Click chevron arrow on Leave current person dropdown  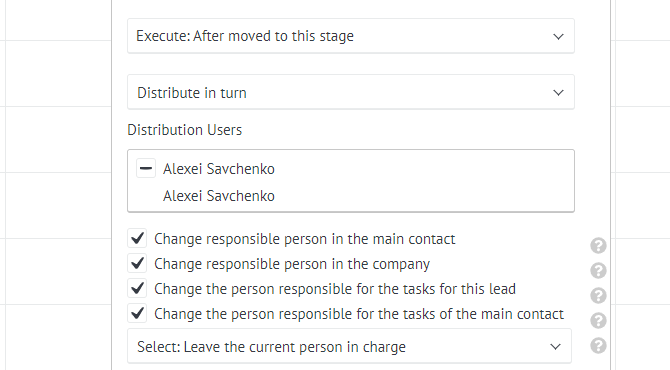click(x=555, y=347)
